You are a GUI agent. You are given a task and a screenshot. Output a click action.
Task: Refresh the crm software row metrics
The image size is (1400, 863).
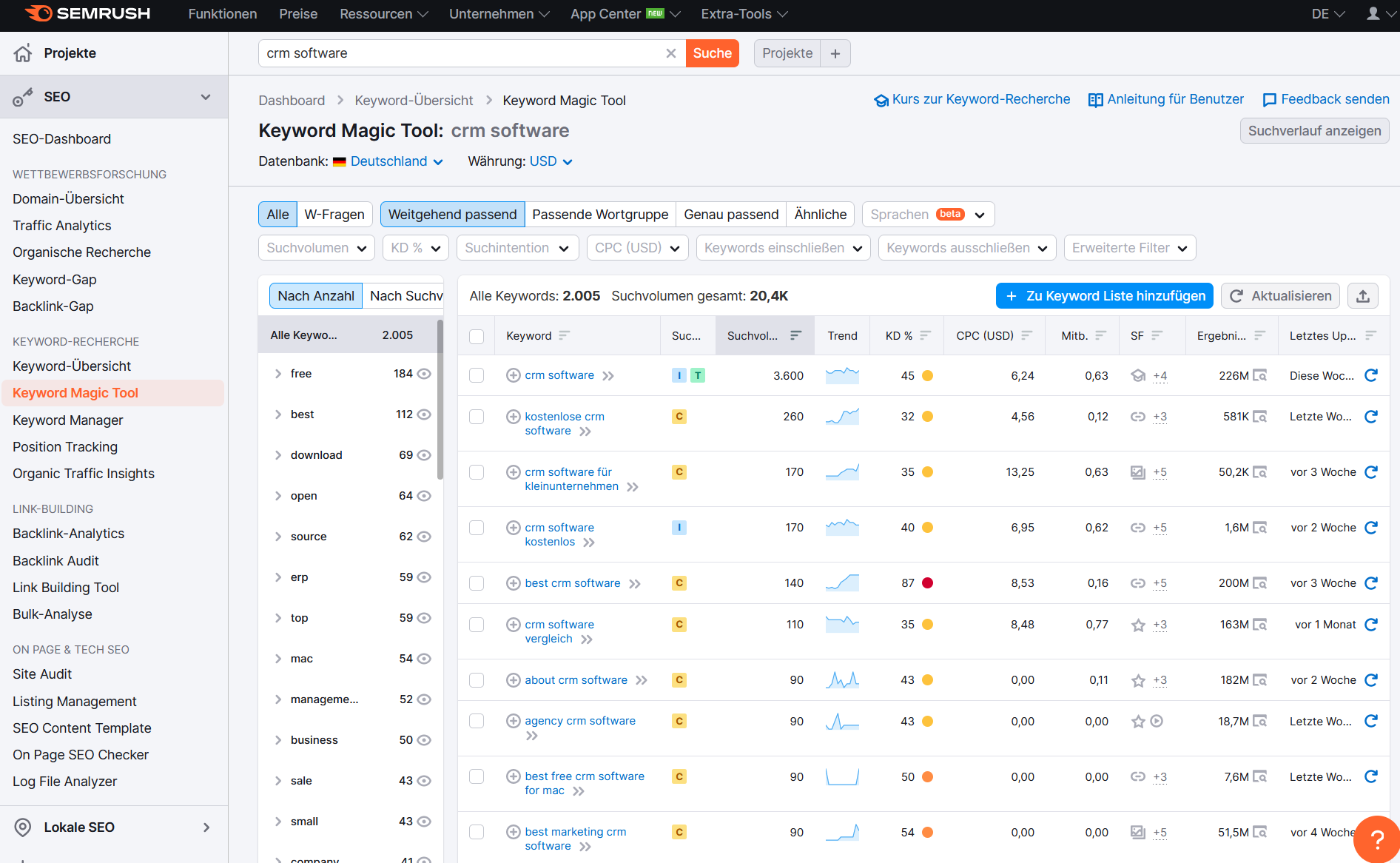tap(1371, 375)
